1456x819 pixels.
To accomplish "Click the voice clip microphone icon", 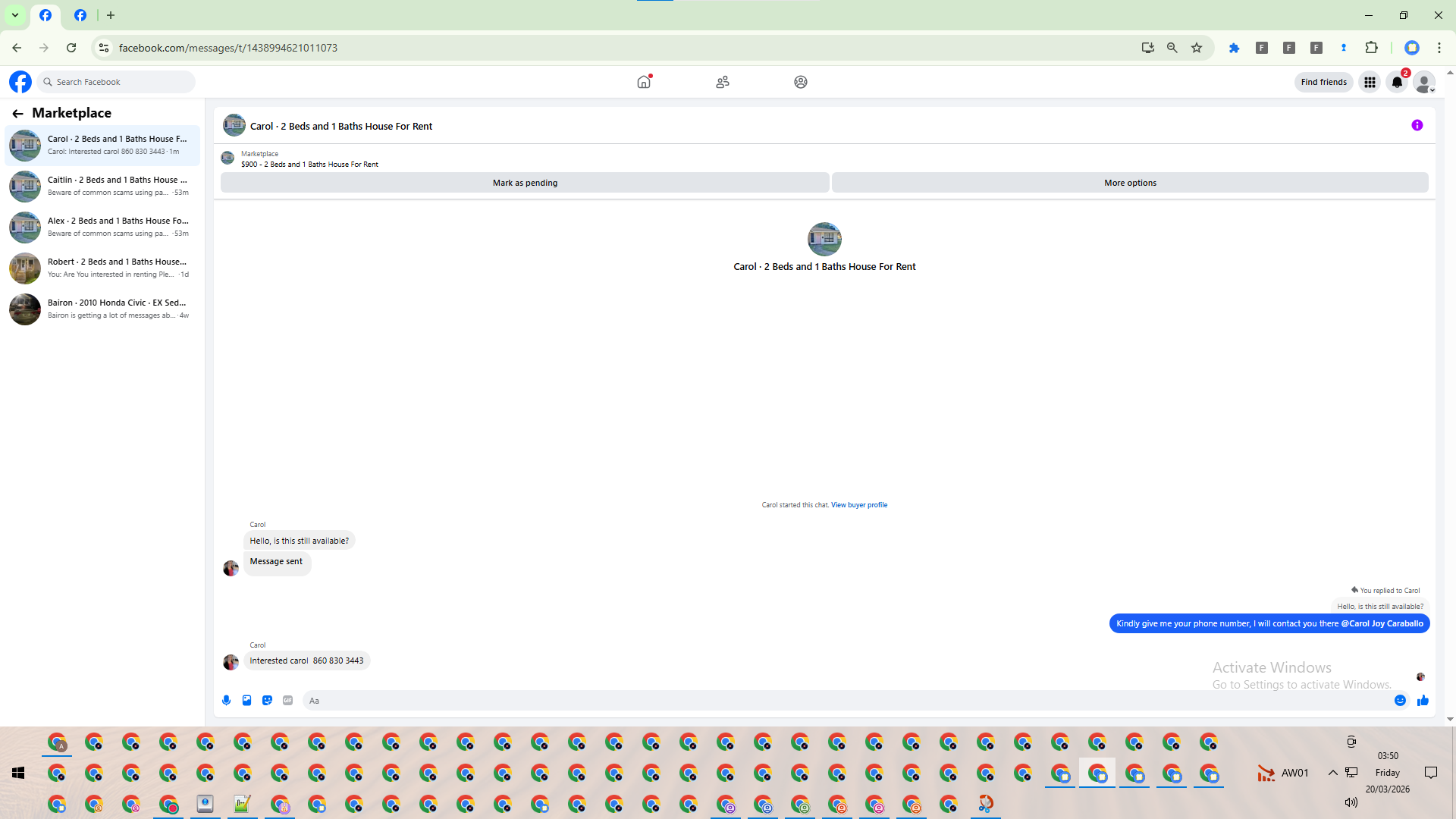I will coord(226,701).
